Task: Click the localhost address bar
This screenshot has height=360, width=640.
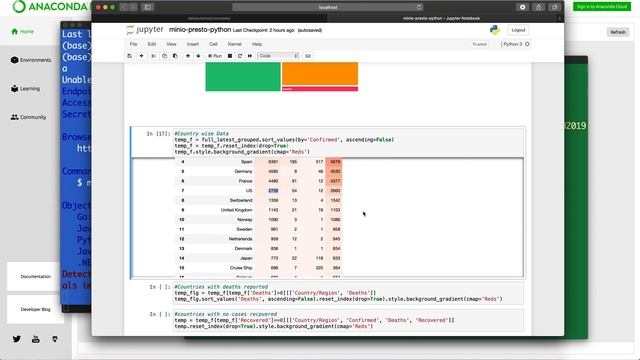Action: [328, 7]
